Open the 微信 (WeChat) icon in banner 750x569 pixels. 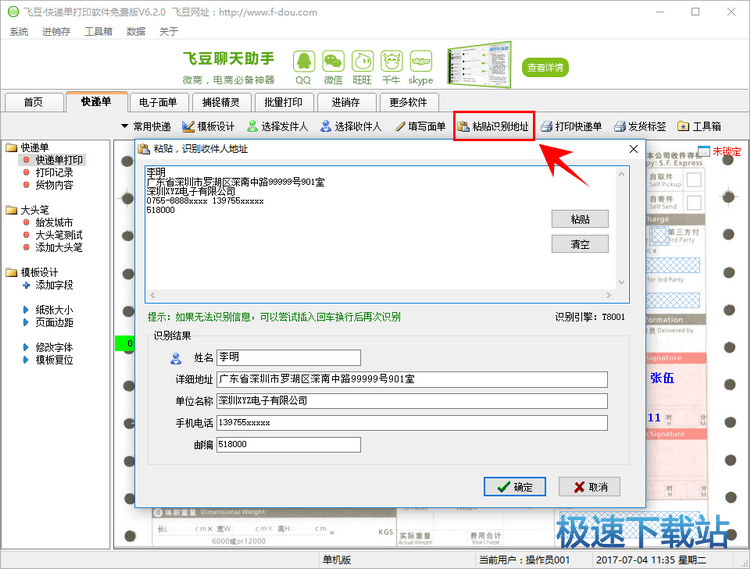click(333, 62)
